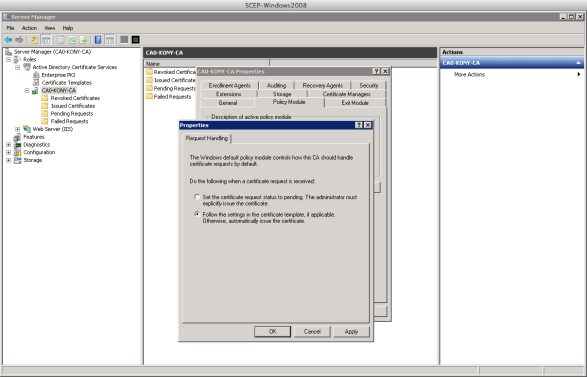The height and width of the screenshot is (377, 587).
Task: Click the Server Manager root node icon
Action: [8, 52]
